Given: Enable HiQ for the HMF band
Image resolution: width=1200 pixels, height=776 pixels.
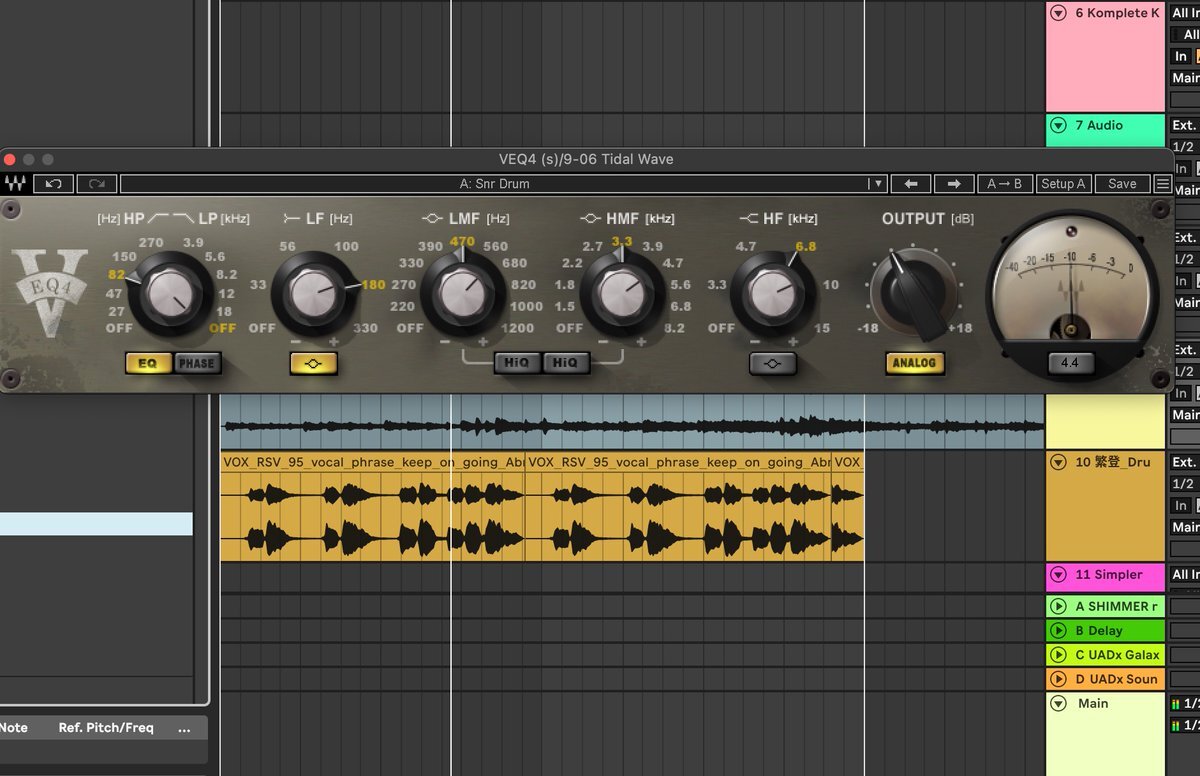Looking at the screenshot, I should 565,363.
